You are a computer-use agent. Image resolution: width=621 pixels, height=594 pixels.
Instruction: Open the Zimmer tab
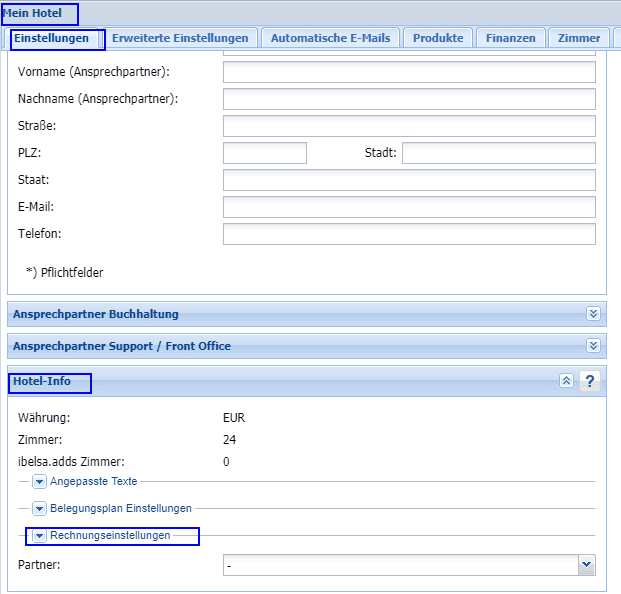tap(578, 38)
